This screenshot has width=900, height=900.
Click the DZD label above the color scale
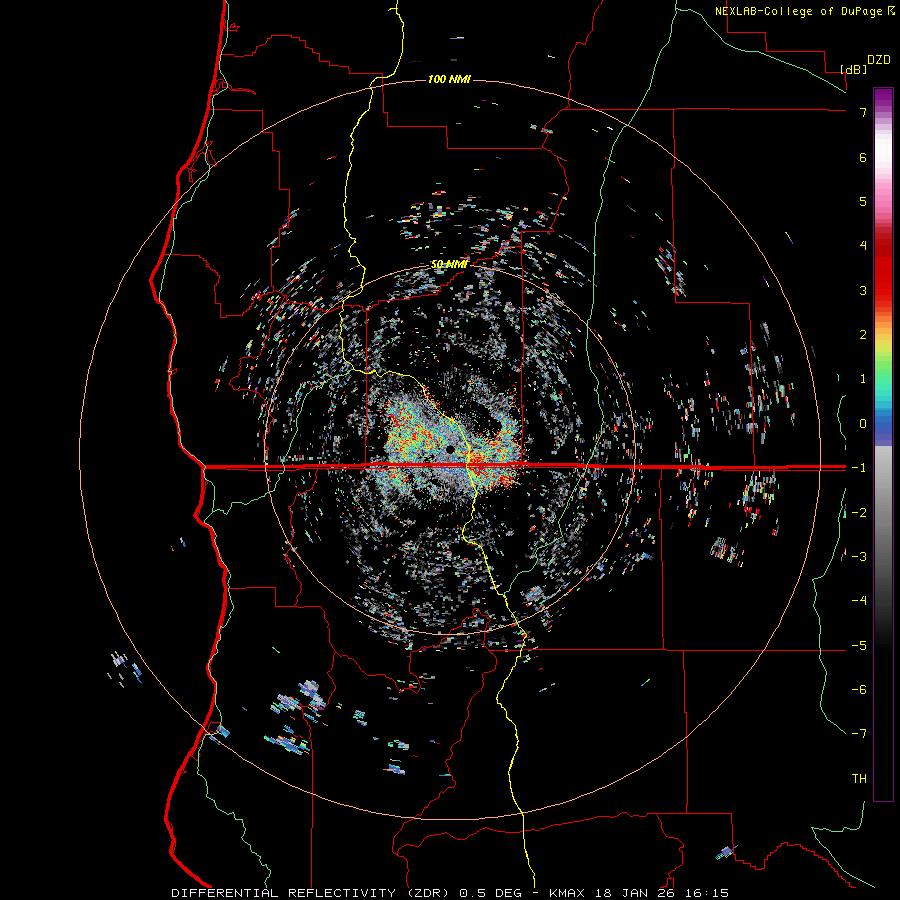(x=879, y=60)
